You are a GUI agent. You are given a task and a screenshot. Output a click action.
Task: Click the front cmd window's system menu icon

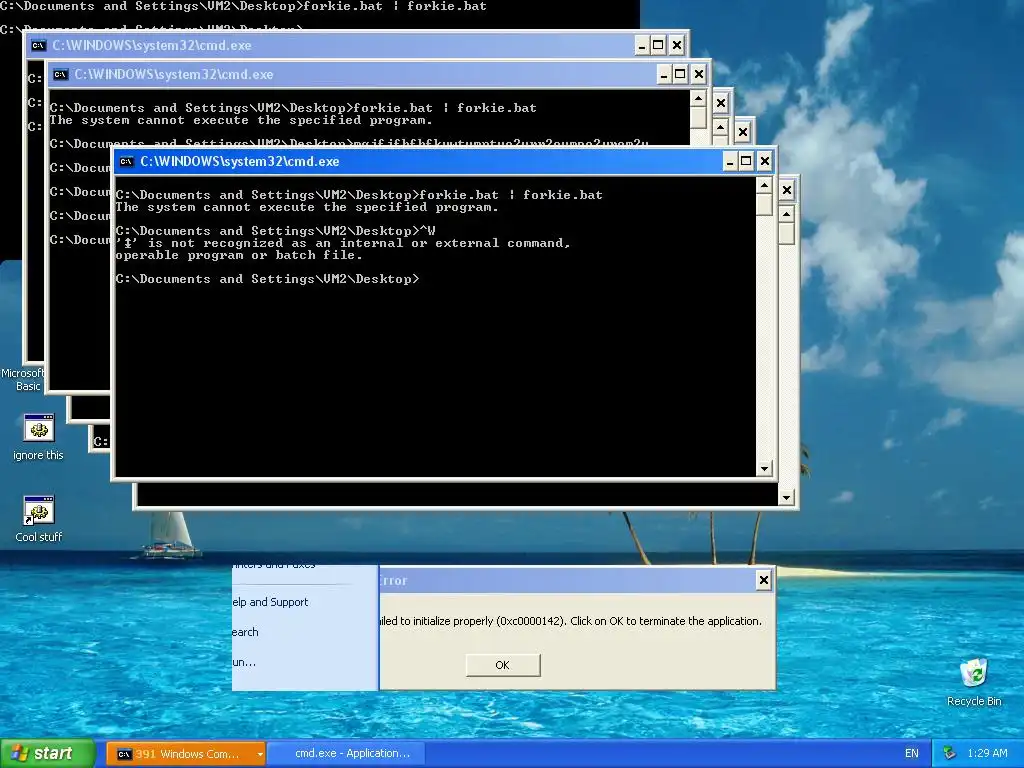[127, 161]
